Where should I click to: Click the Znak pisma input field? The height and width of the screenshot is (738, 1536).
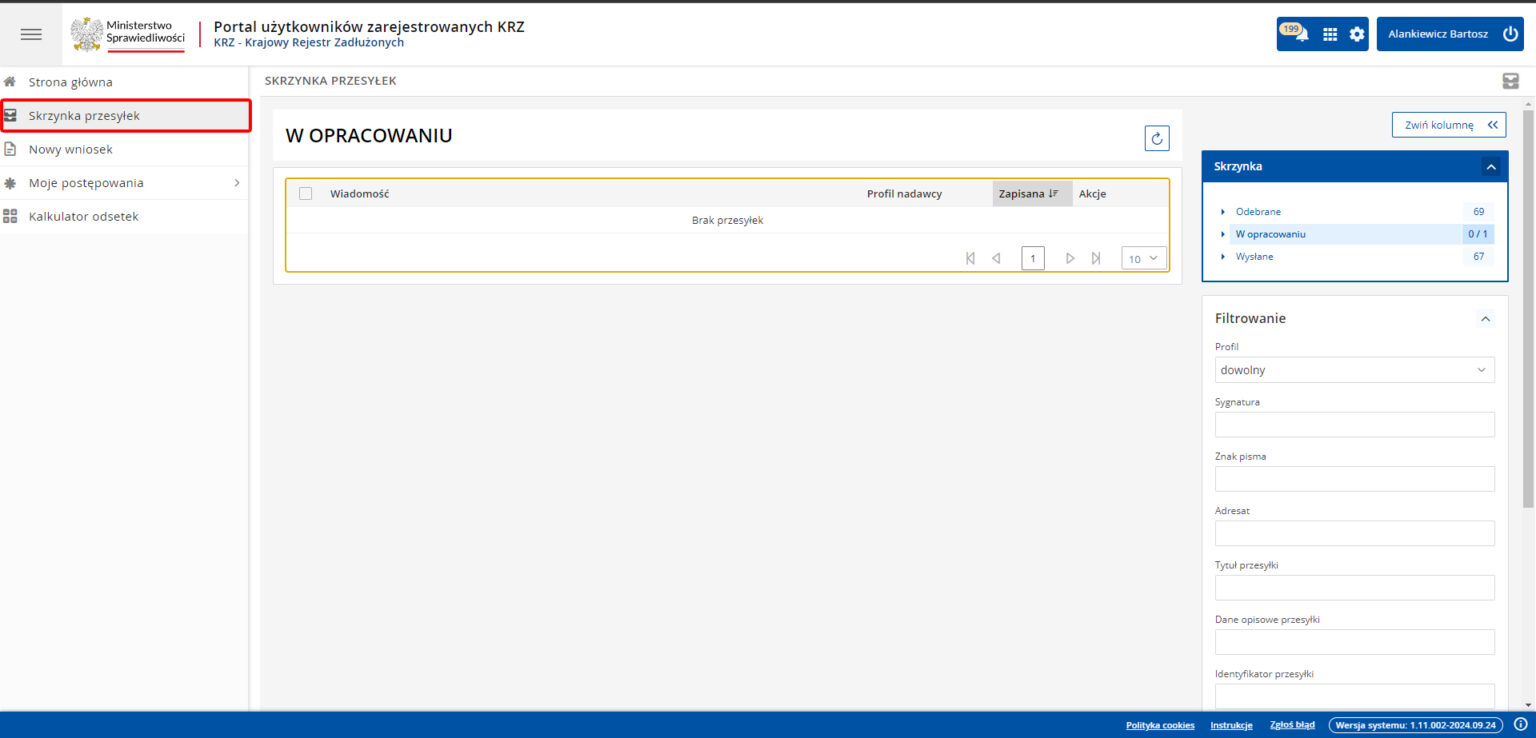point(1355,479)
